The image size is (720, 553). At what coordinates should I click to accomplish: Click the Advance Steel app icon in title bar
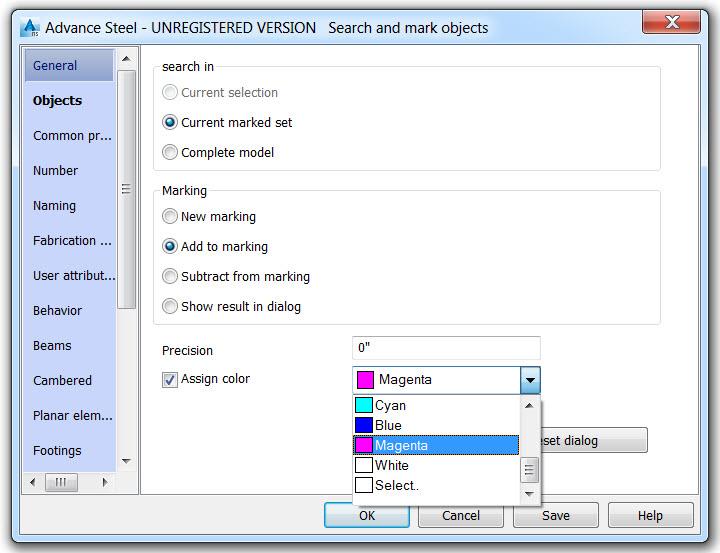(30, 28)
